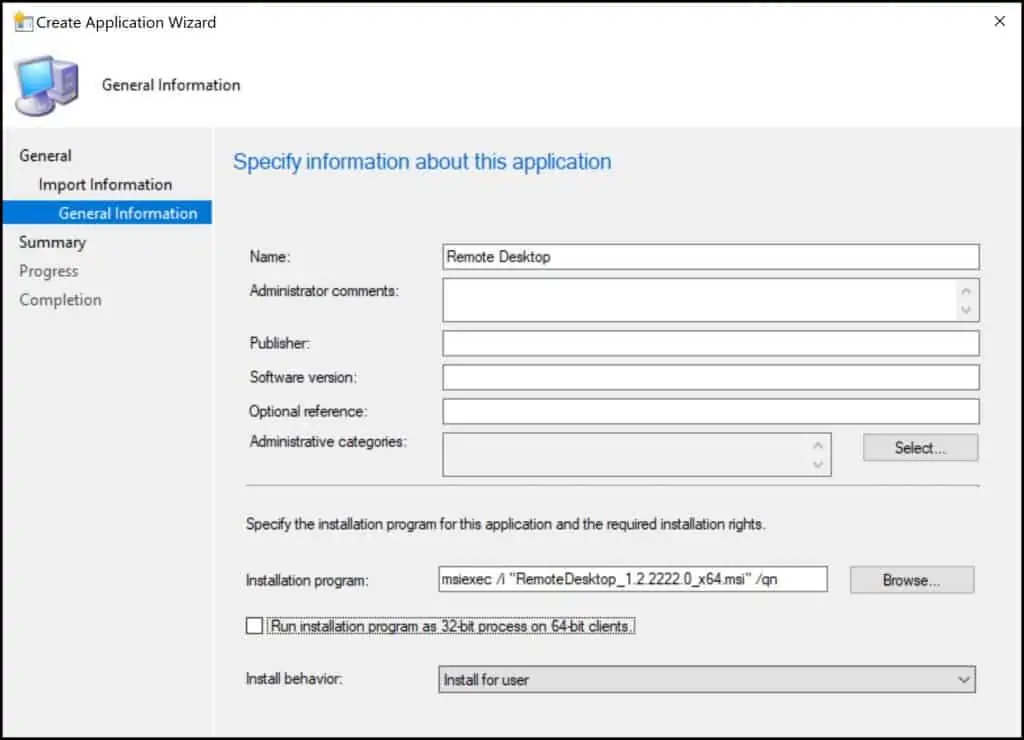Open the Install behavior dropdown
The height and width of the screenshot is (740, 1024).
tap(707, 679)
